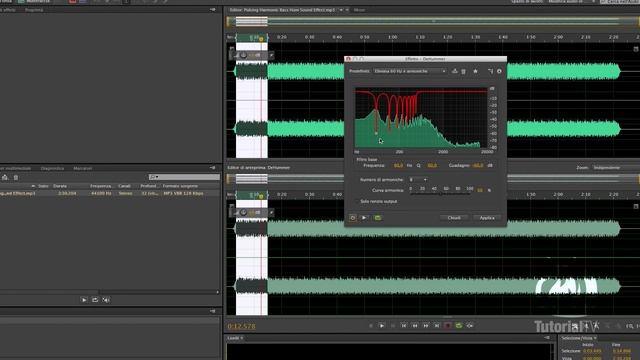This screenshot has width=640, height=360.
Task: Toggle loop preview in Files panel
Action: [95, 300]
